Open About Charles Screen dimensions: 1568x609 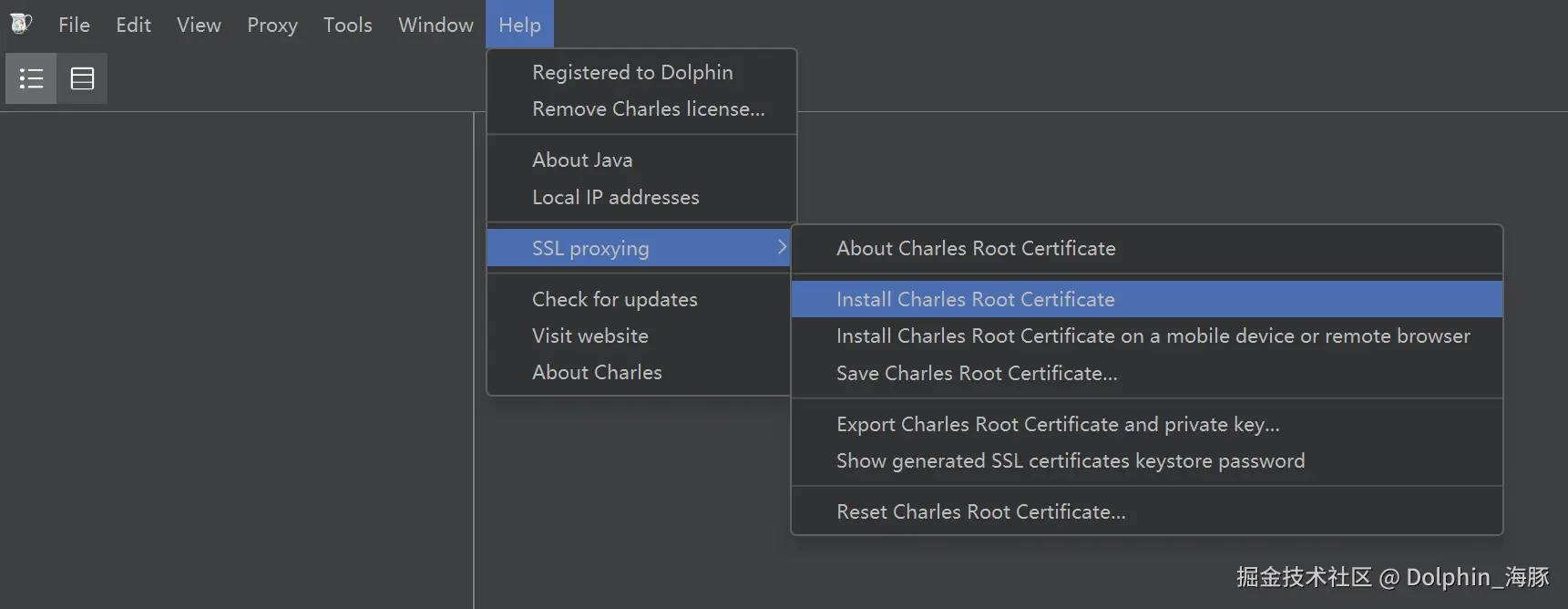(x=639, y=372)
